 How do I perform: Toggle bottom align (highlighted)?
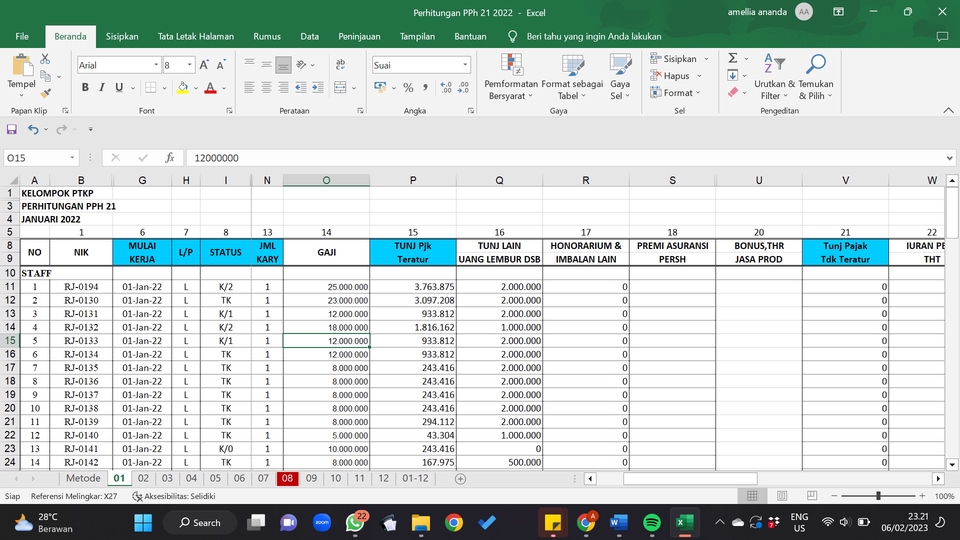pyautogui.click(x=283, y=65)
